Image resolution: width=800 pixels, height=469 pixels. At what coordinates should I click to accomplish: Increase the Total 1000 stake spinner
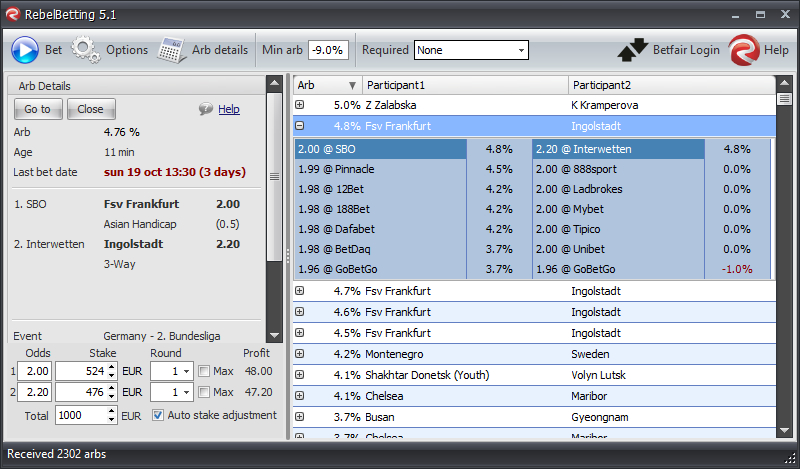pyautogui.click(x=112, y=411)
